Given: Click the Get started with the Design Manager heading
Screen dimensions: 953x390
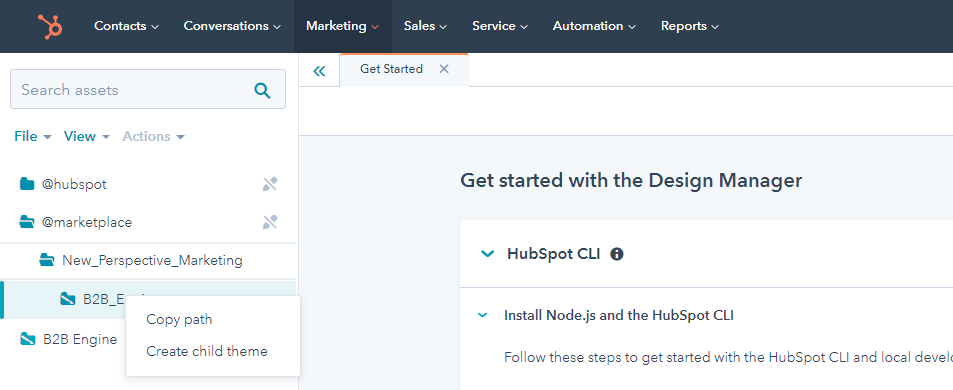Looking at the screenshot, I should [x=631, y=180].
